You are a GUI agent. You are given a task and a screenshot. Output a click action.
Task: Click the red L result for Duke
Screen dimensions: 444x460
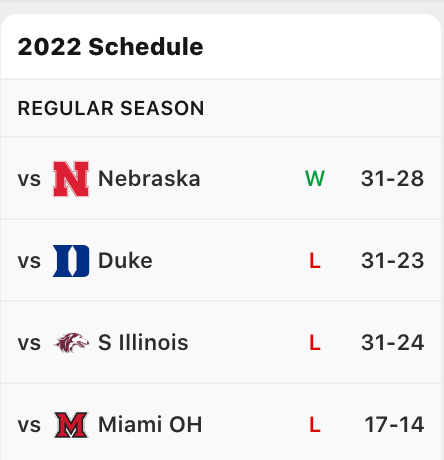[x=315, y=261]
